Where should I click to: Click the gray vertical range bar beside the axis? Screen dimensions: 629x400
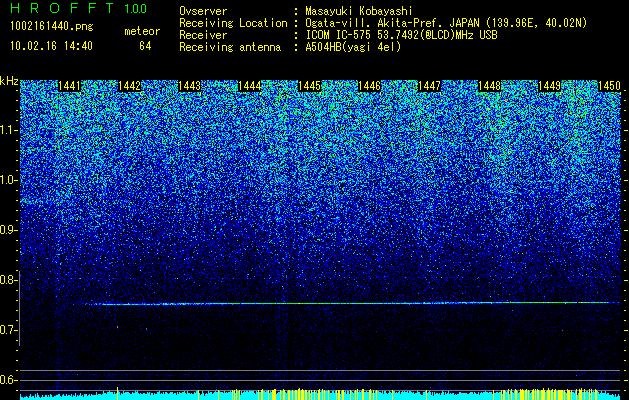[19, 308]
